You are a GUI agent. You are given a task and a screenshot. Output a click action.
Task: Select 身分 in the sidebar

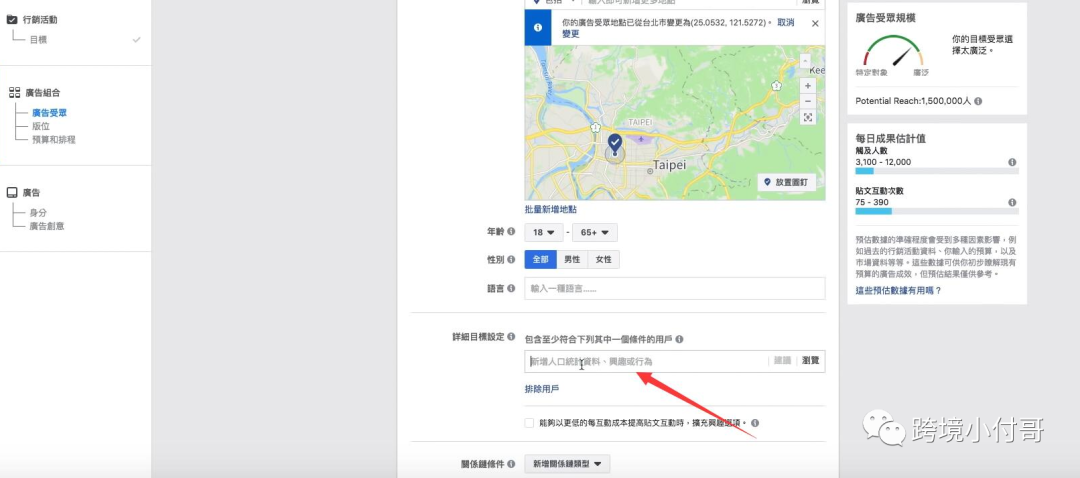[x=38, y=213]
